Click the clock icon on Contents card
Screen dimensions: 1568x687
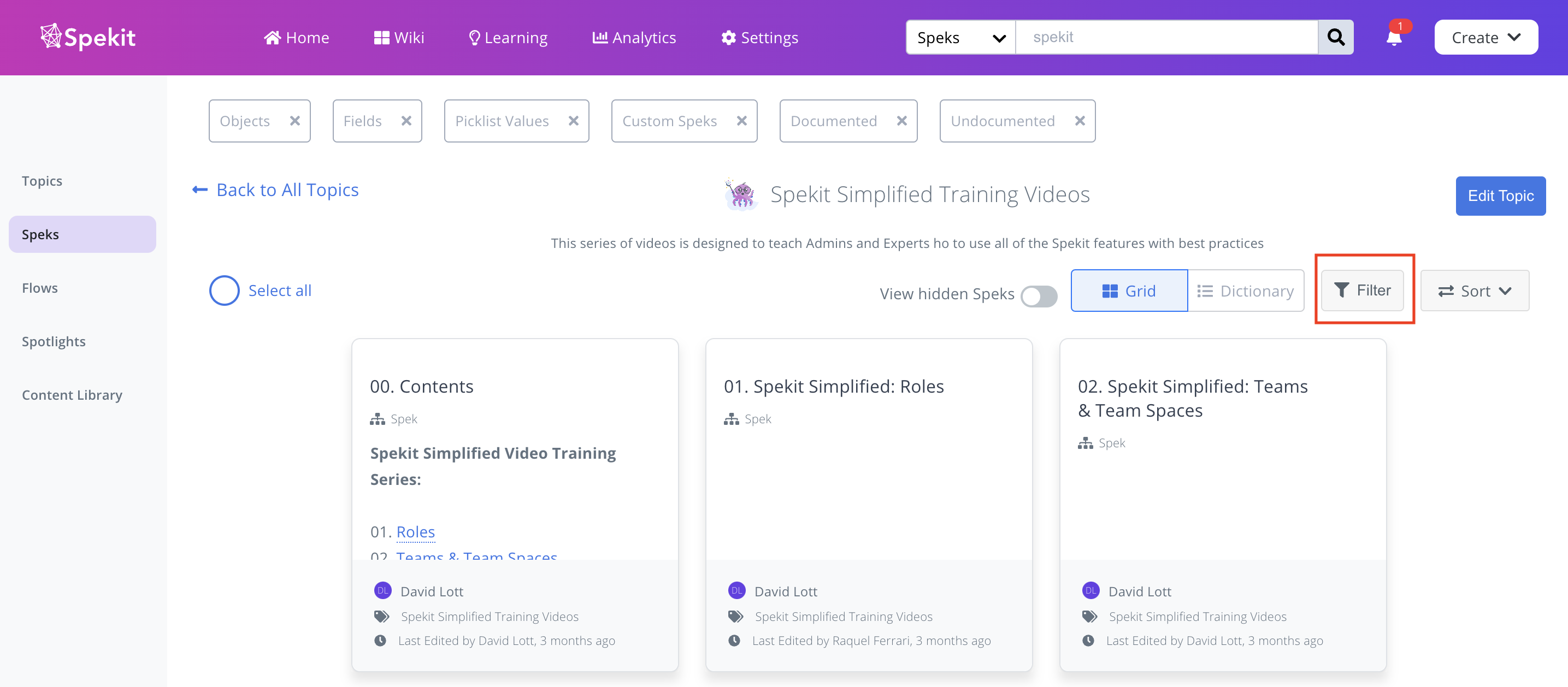tap(380, 640)
